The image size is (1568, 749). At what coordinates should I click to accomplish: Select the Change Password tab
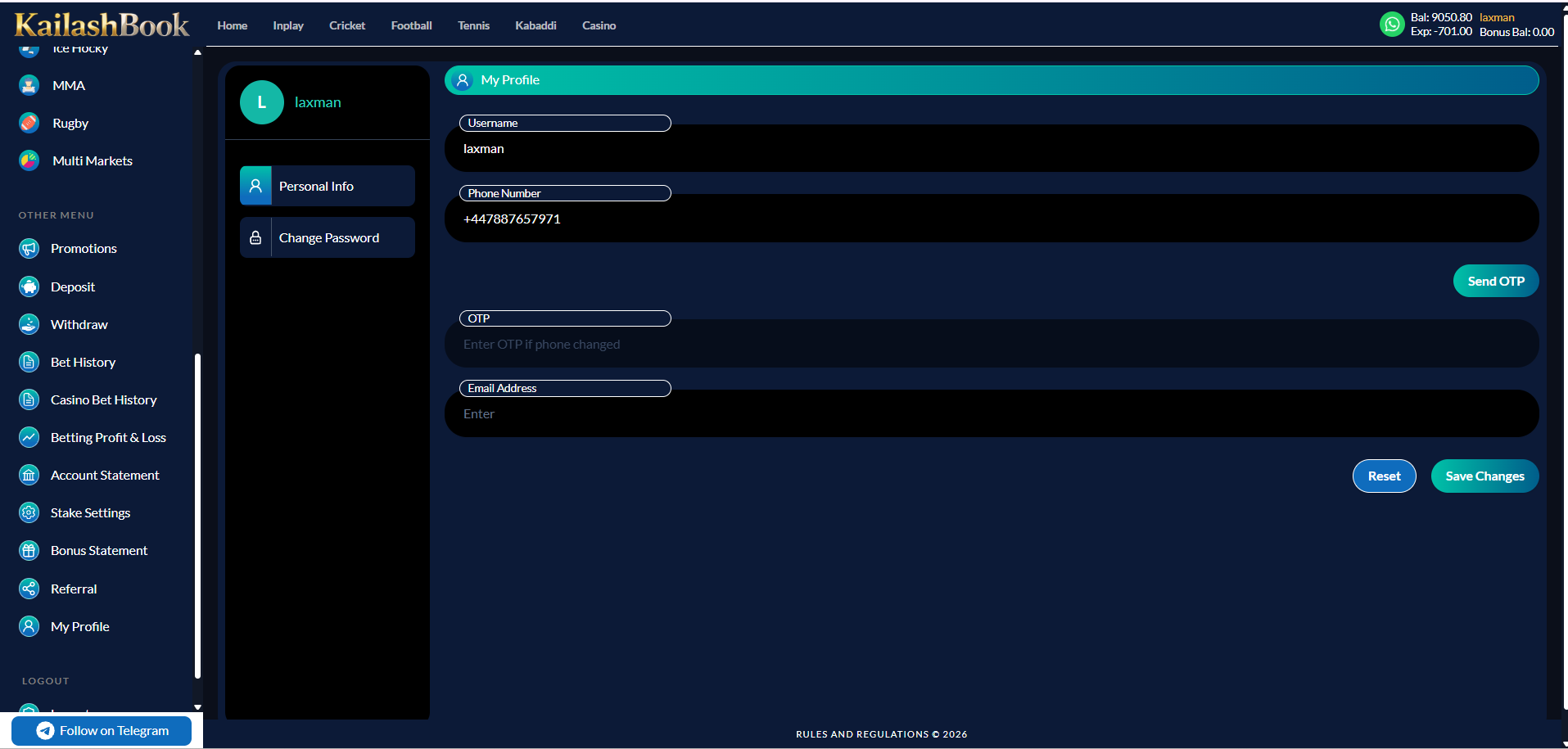click(x=328, y=237)
